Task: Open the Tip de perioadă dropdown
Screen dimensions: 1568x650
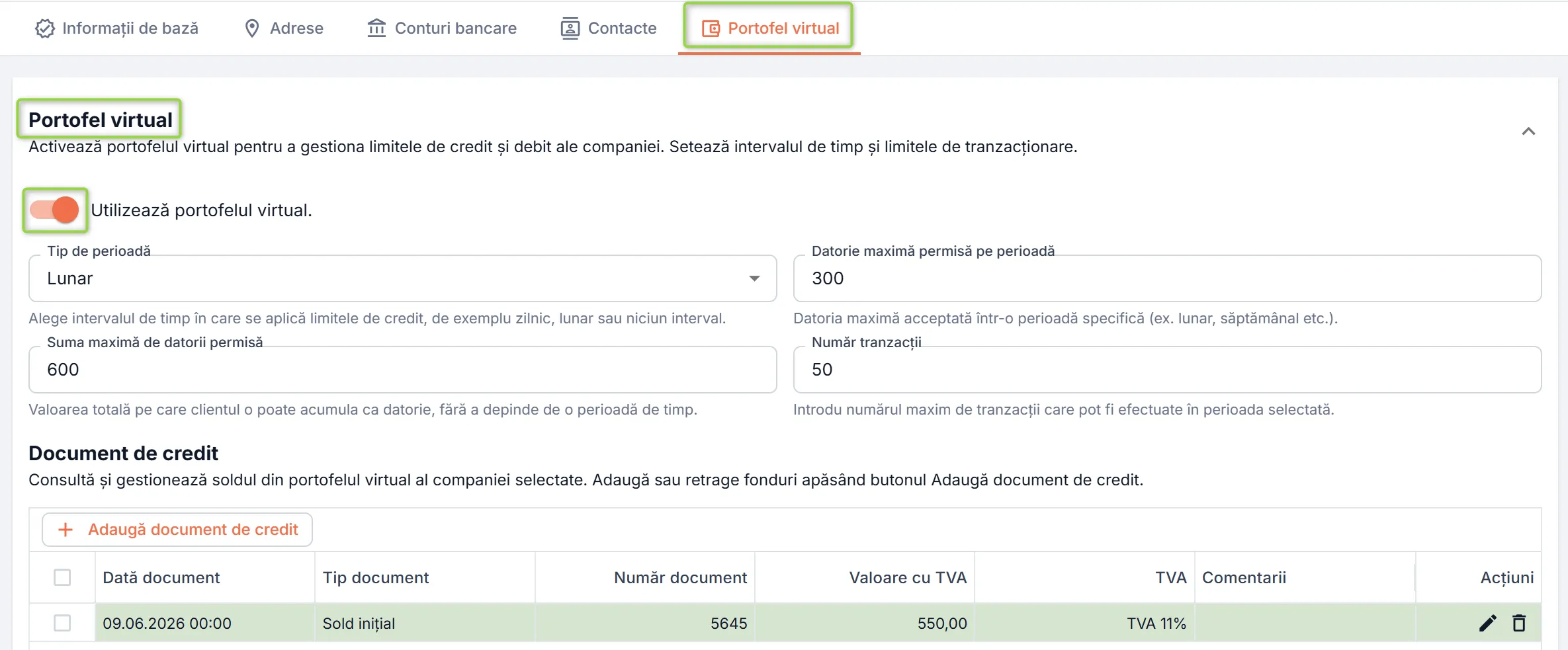Action: (402, 278)
